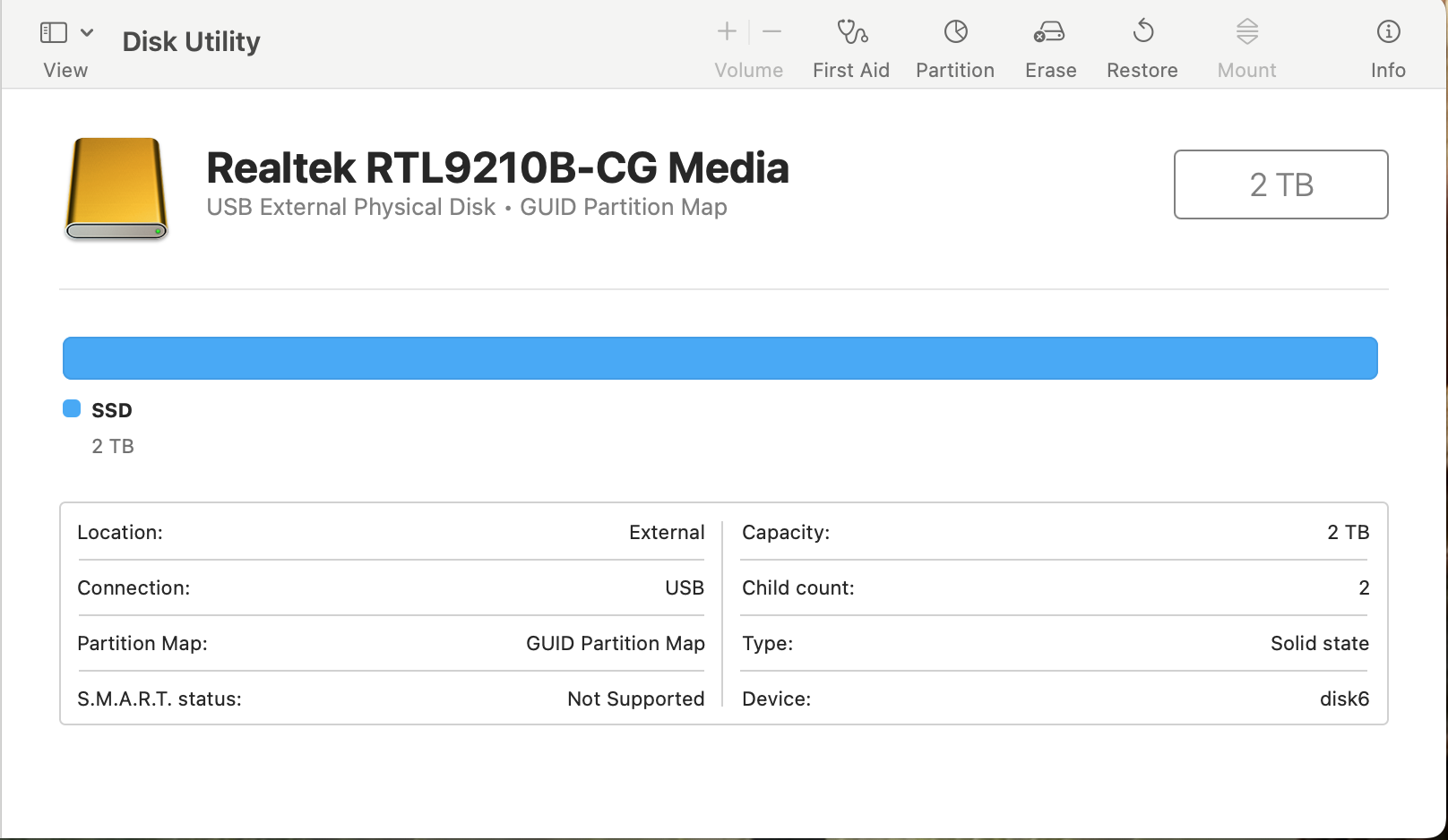1448x840 pixels.
Task: Click the Disk Utility window title
Action: click(x=191, y=41)
